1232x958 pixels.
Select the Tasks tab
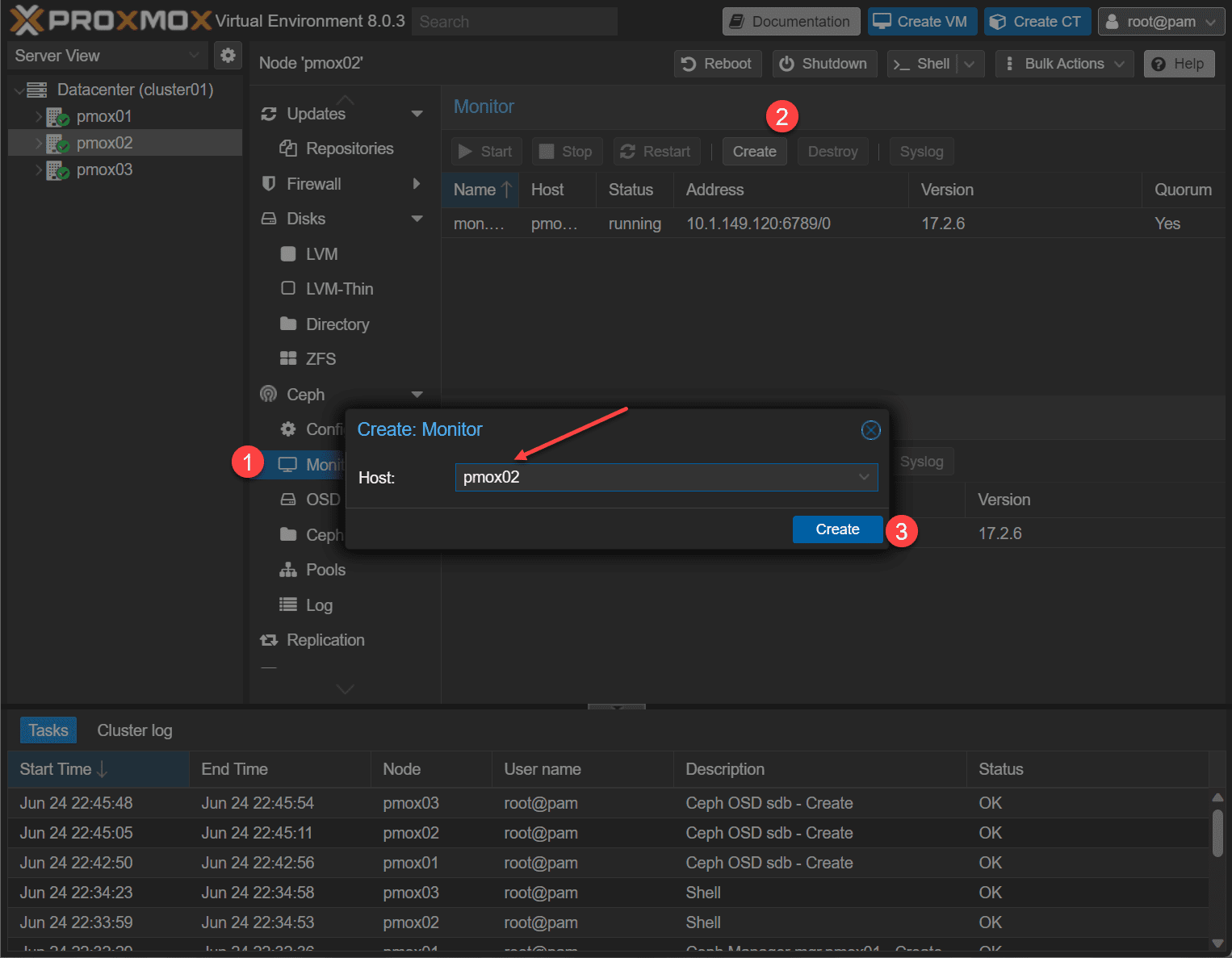click(x=48, y=730)
